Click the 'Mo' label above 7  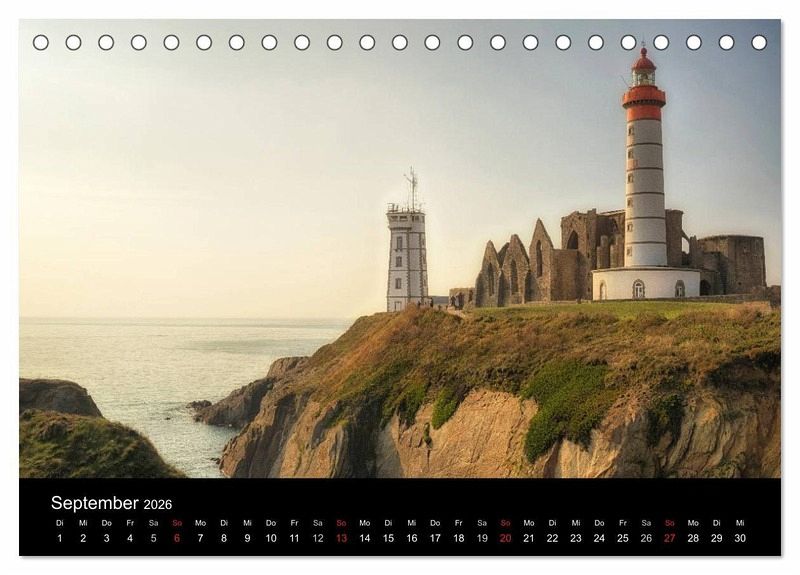tap(201, 523)
